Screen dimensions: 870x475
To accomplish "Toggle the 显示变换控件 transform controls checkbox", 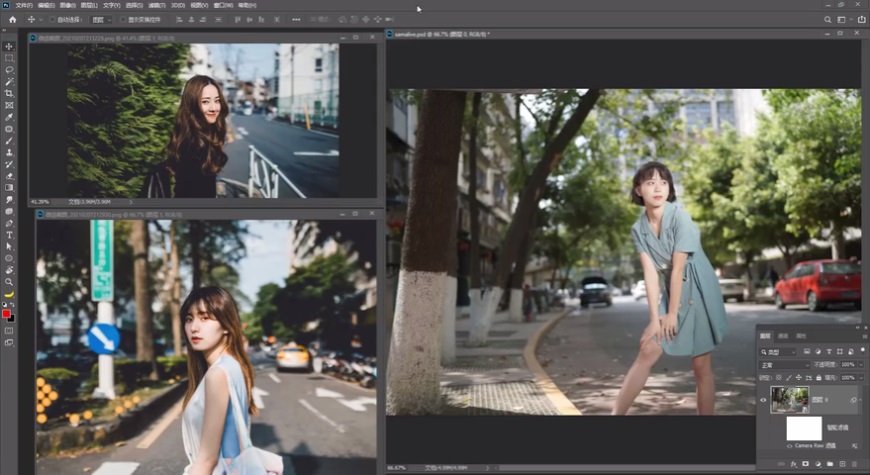I will tap(123, 19).
